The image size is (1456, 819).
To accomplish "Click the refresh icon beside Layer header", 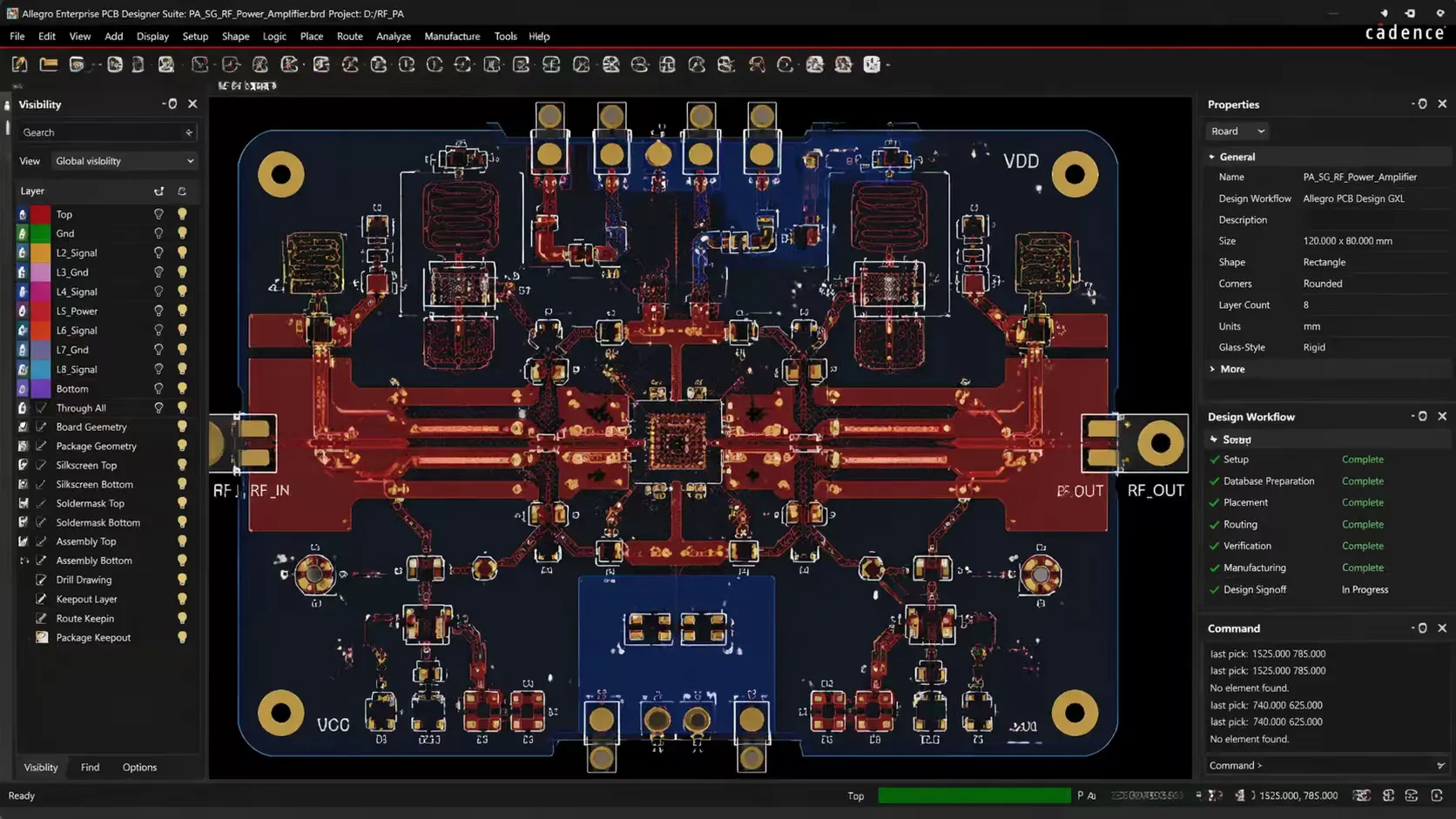I will 181,191.
